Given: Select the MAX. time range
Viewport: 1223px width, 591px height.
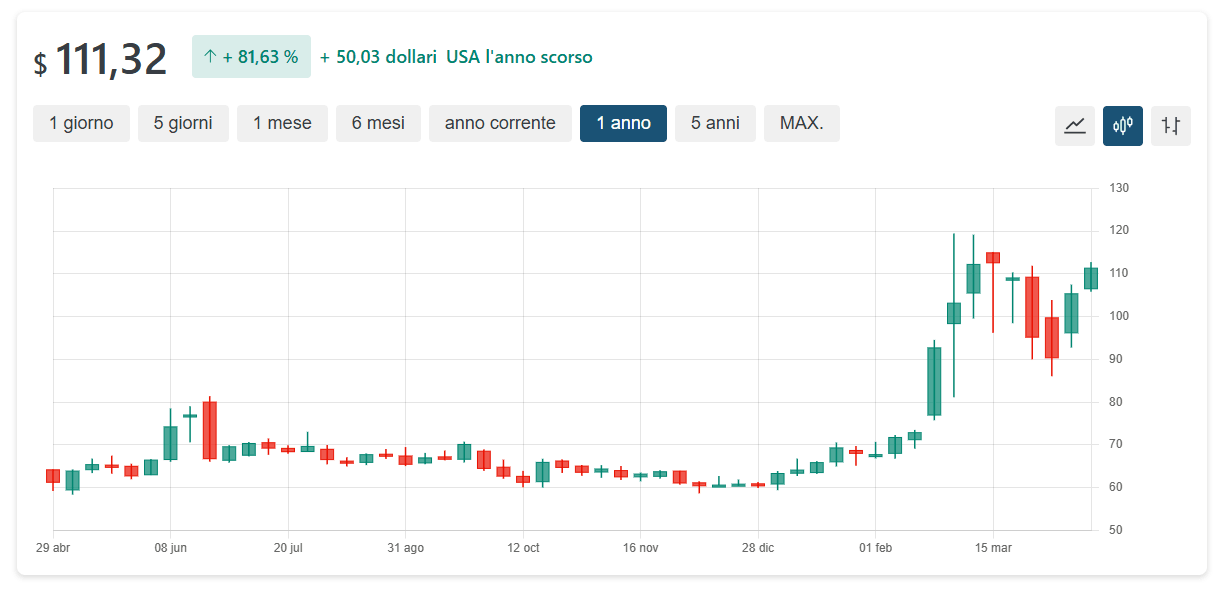Looking at the screenshot, I should pos(802,123).
